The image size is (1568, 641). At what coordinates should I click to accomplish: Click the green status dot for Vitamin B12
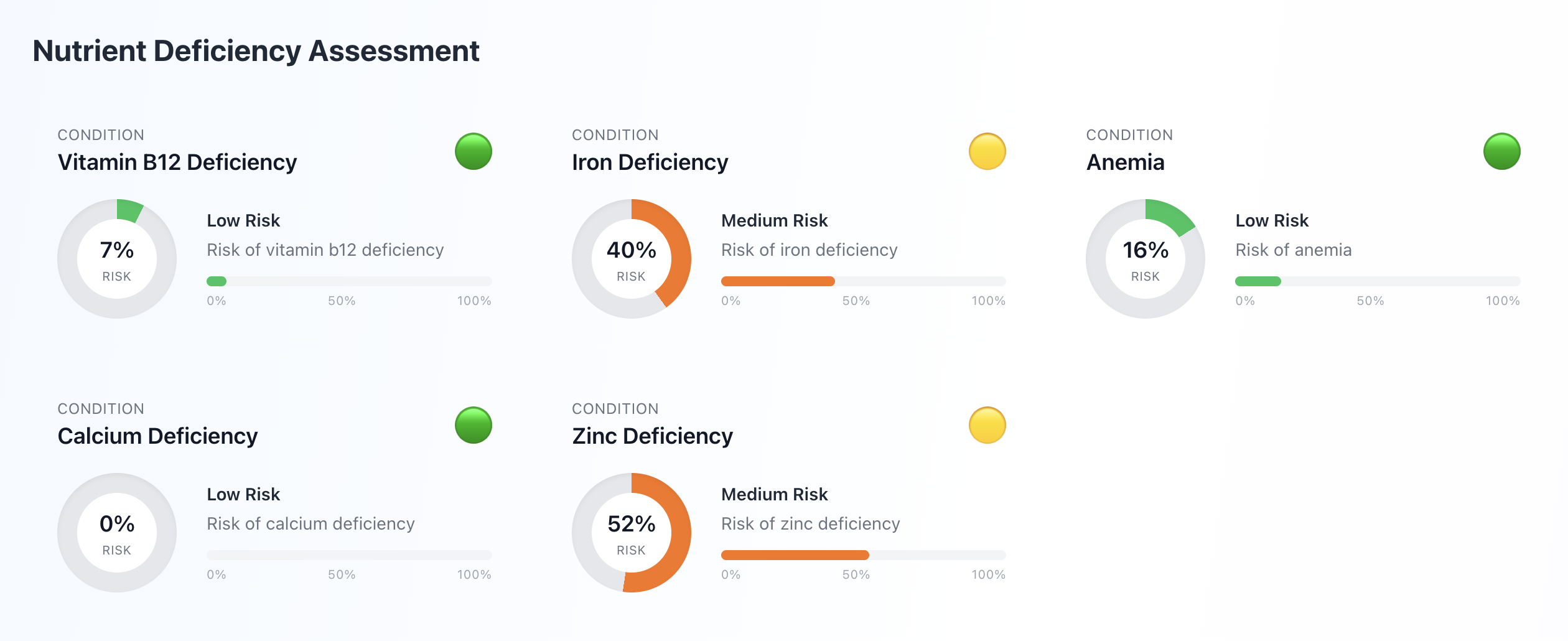pos(473,151)
